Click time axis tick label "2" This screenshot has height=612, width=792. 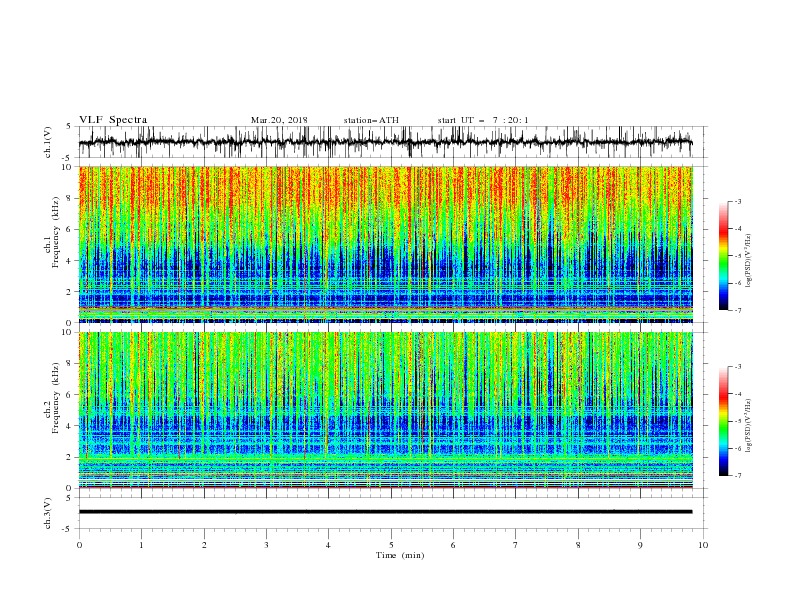204,545
